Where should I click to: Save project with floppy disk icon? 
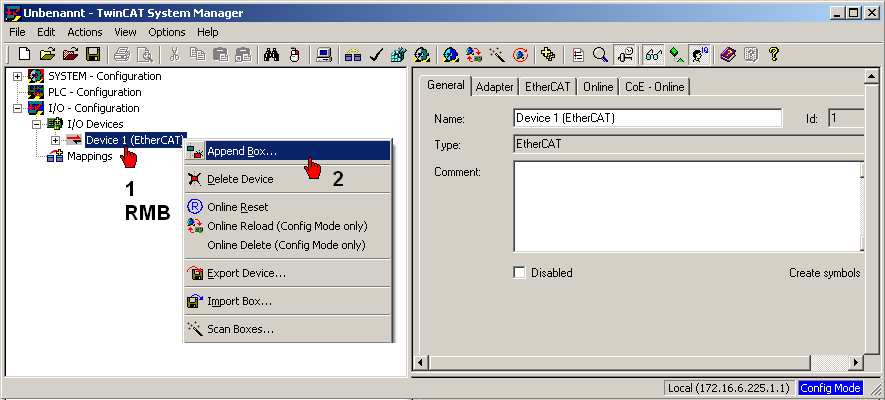click(93, 54)
